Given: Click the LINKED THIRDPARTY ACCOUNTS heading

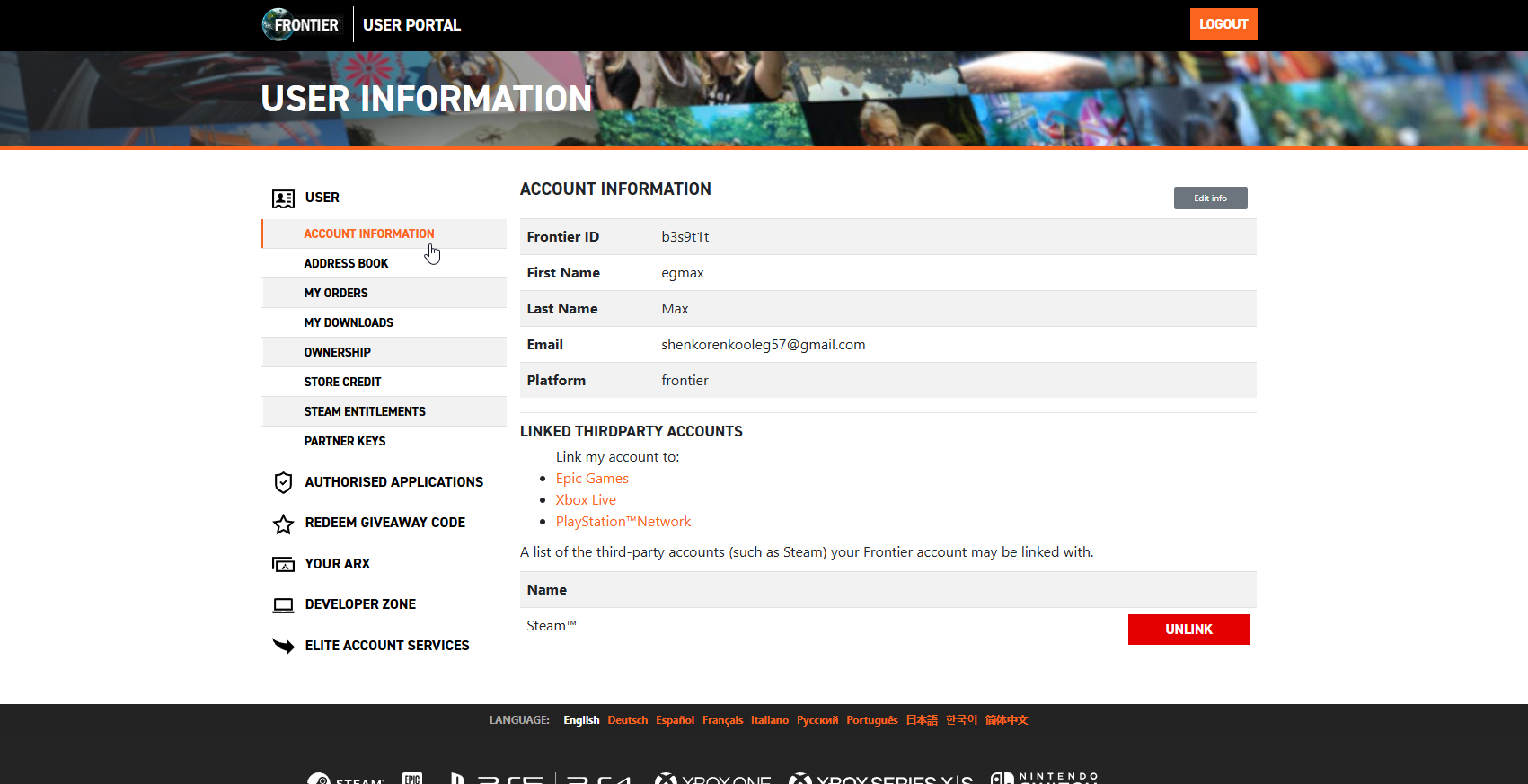Looking at the screenshot, I should (632, 432).
